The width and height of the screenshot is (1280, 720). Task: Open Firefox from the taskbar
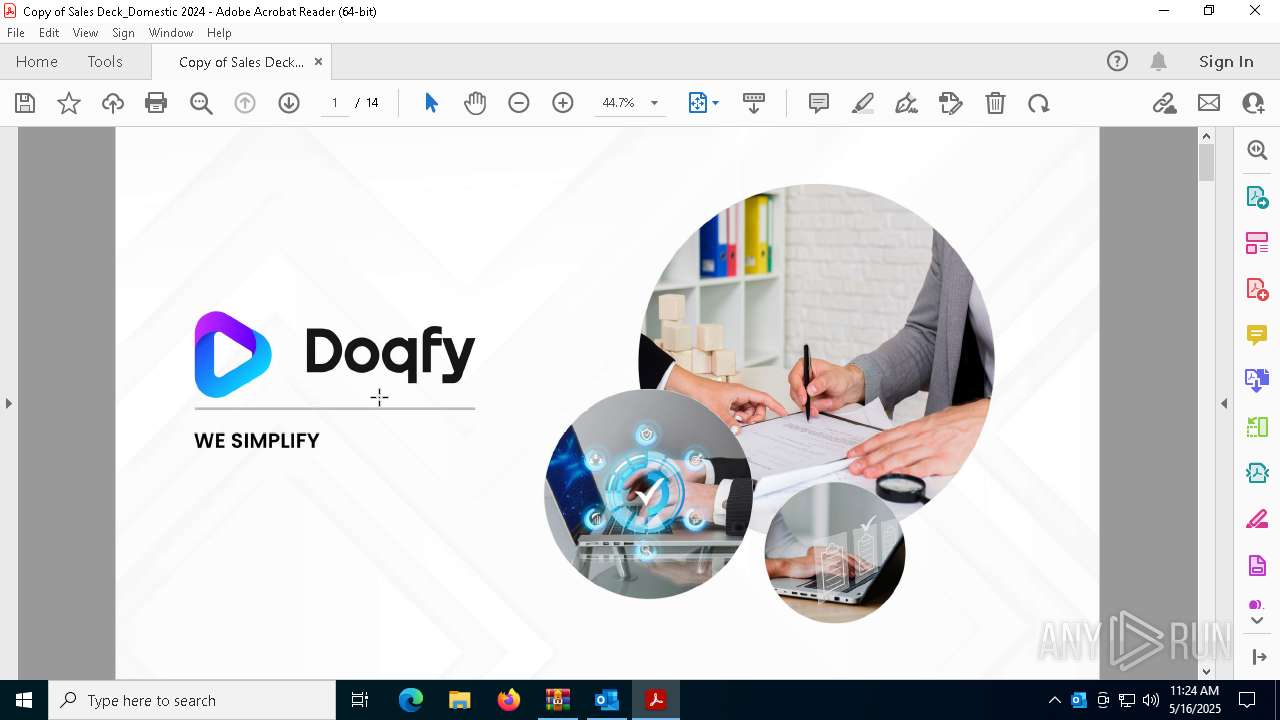pyautogui.click(x=508, y=700)
